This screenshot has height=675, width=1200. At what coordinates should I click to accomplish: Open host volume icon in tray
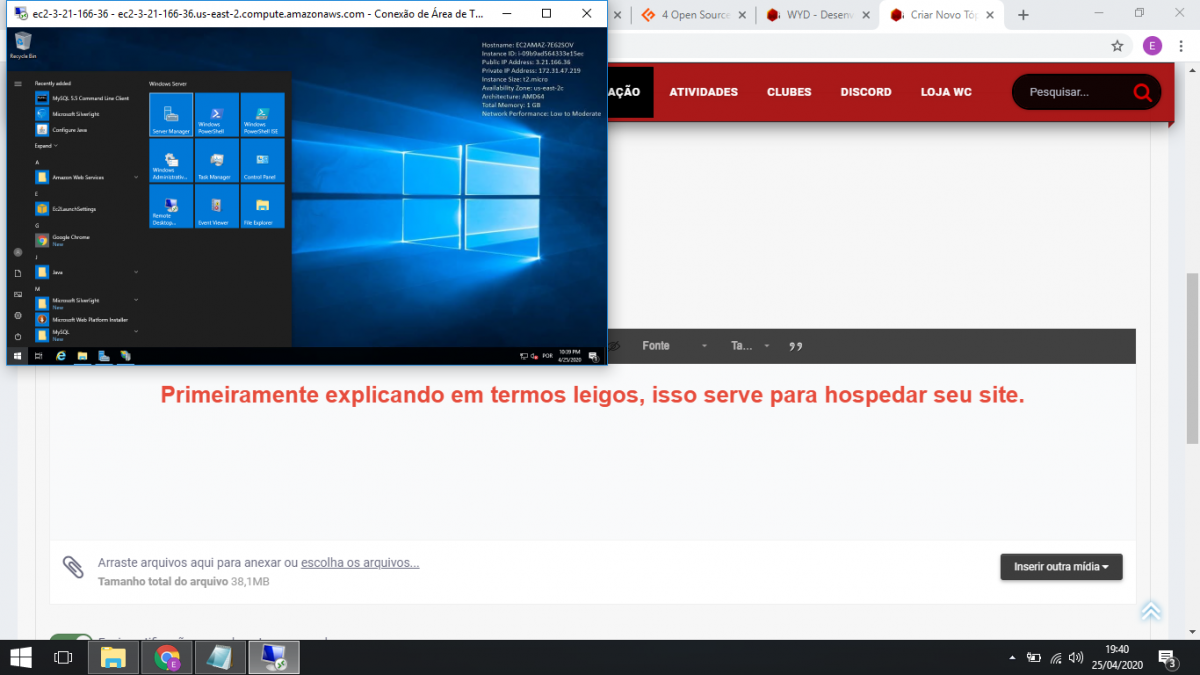point(1076,657)
